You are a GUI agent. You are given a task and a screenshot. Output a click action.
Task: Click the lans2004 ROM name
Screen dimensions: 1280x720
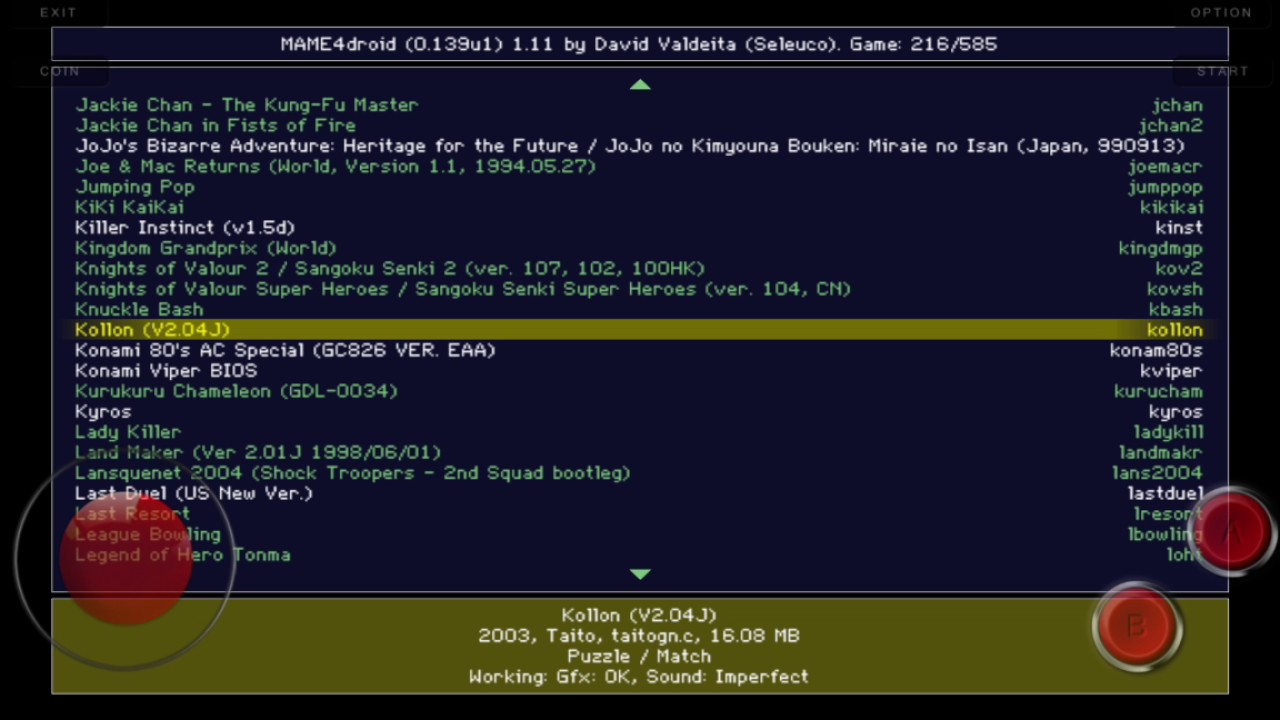1157,473
